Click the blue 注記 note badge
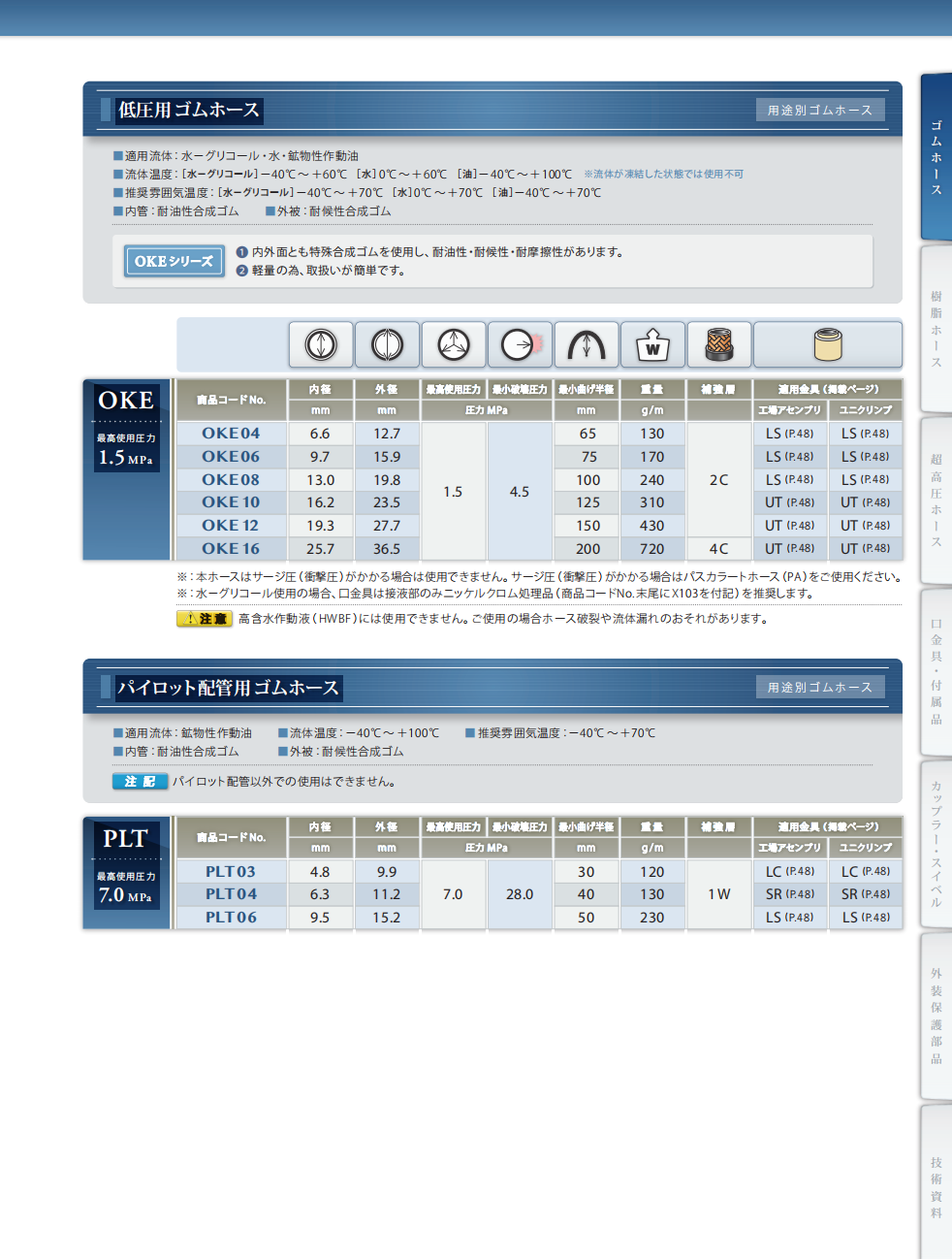This screenshot has width=952, height=1259. (x=141, y=782)
